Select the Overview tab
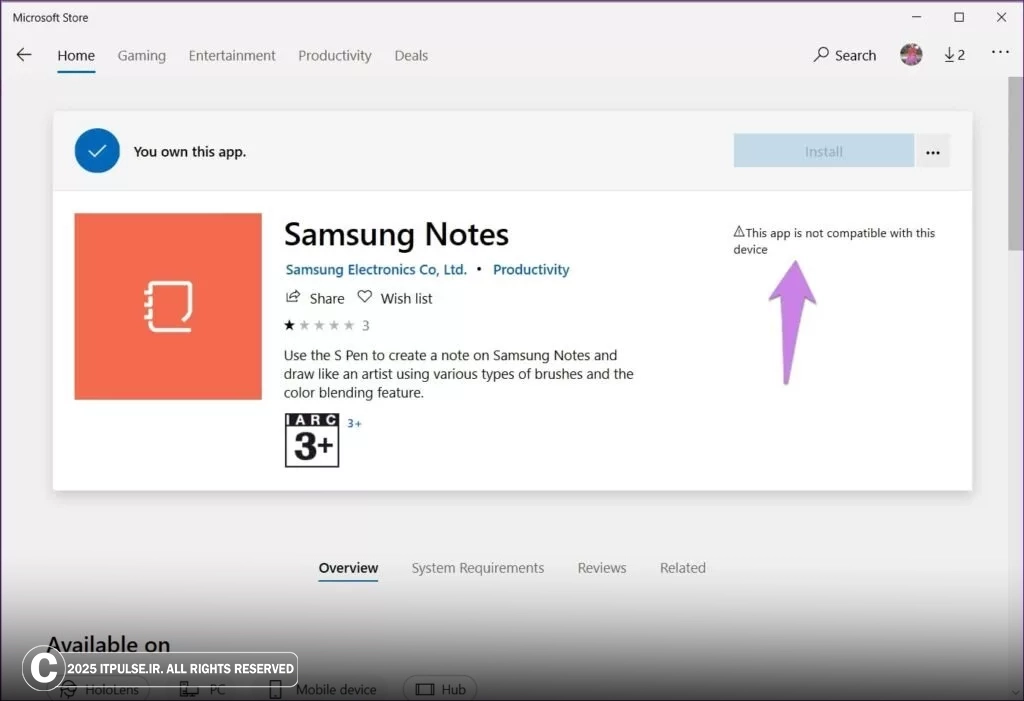 coord(348,568)
